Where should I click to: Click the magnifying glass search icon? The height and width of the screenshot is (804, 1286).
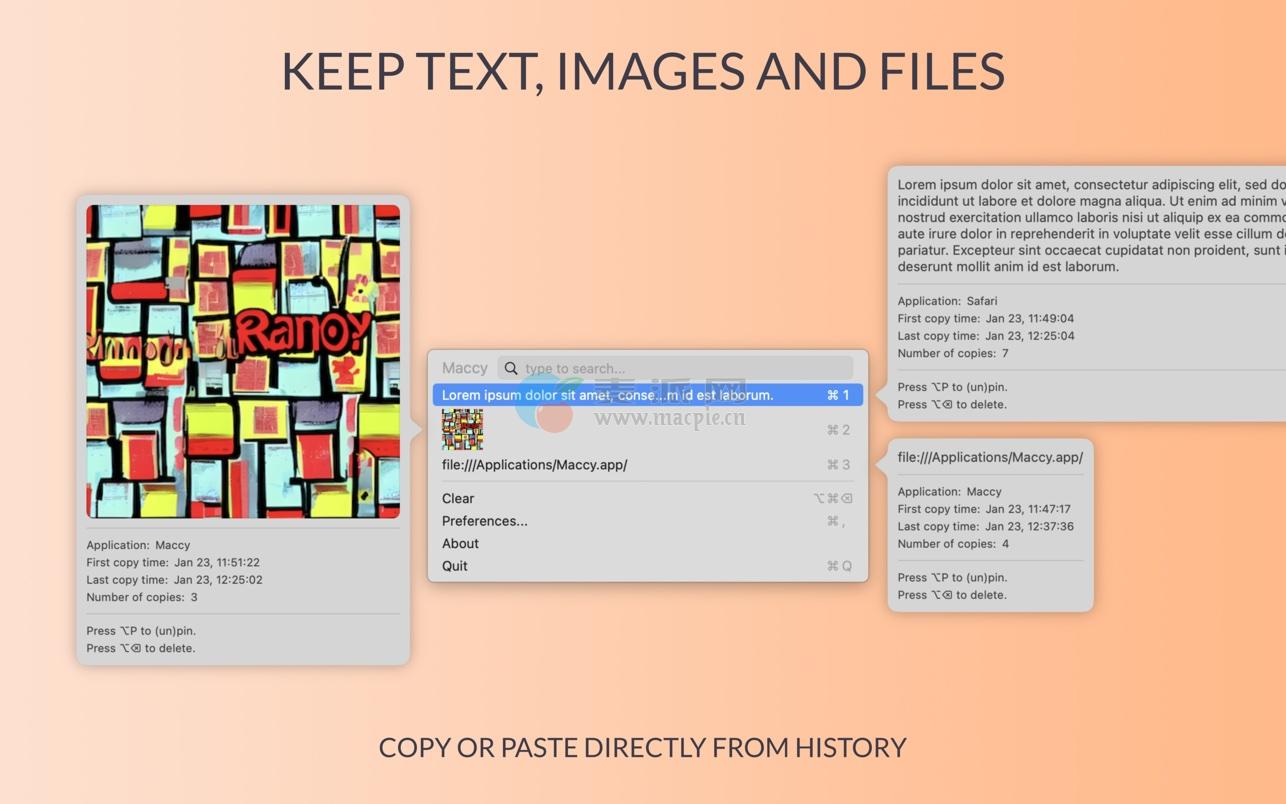pos(511,368)
